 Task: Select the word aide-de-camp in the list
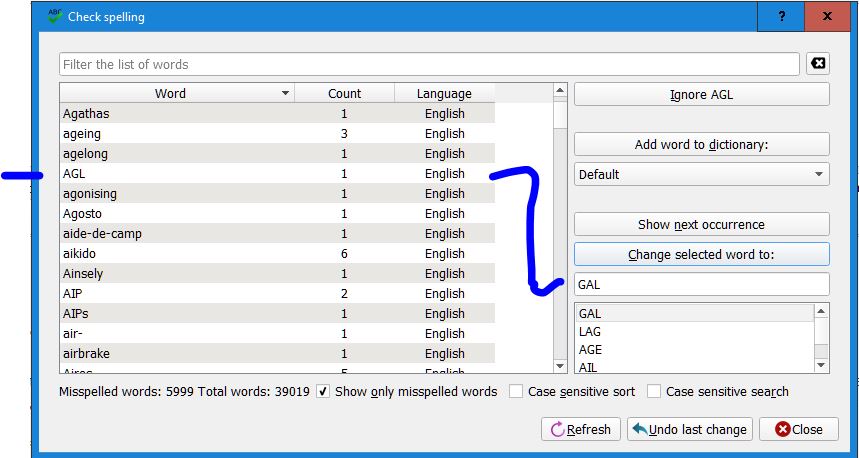(x=102, y=233)
